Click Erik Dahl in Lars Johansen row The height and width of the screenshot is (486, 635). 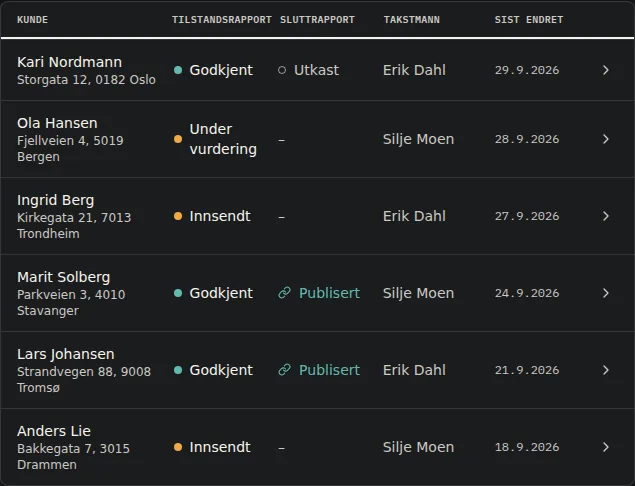(x=414, y=370)
